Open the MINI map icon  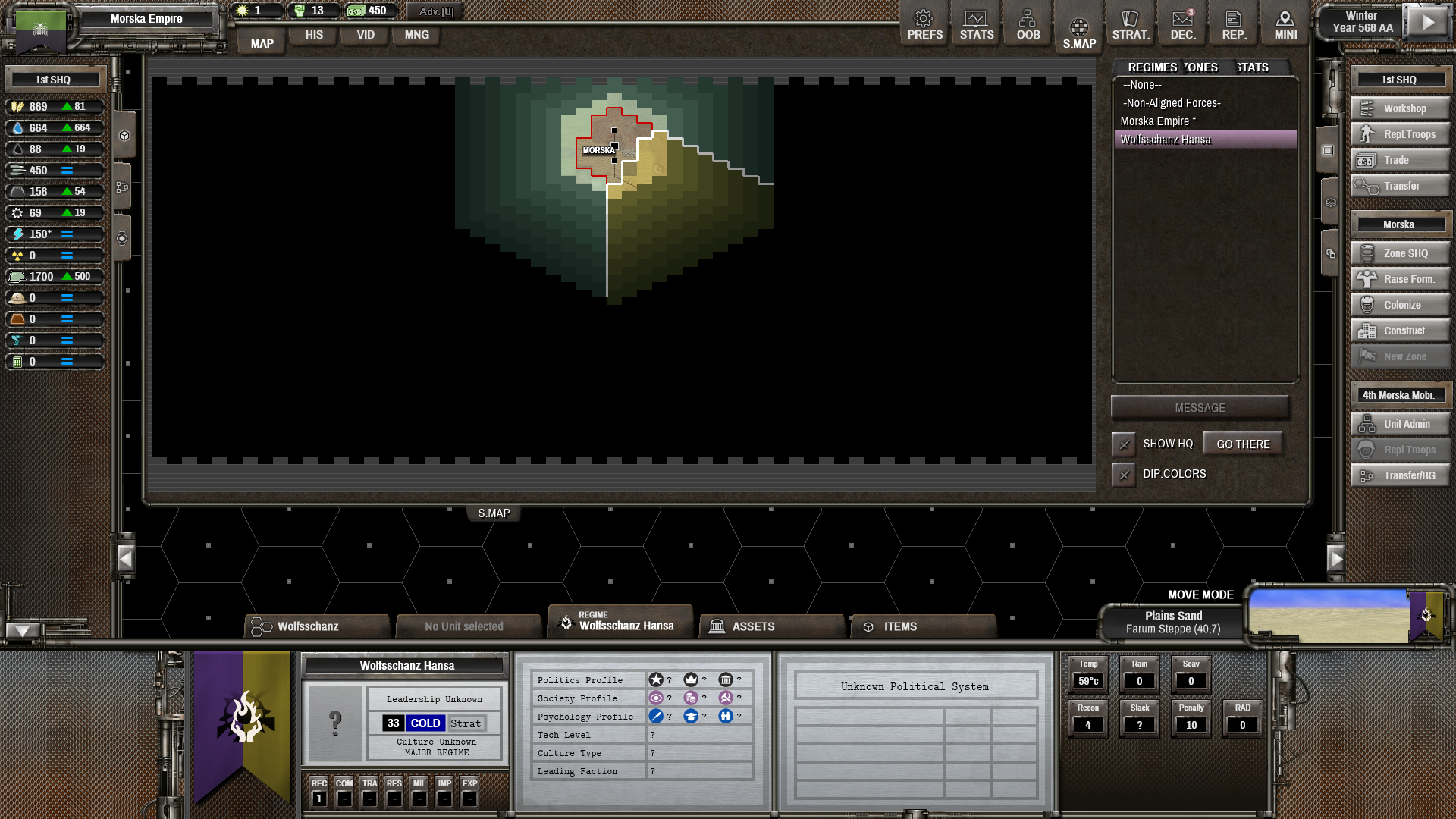point(1285,24)
